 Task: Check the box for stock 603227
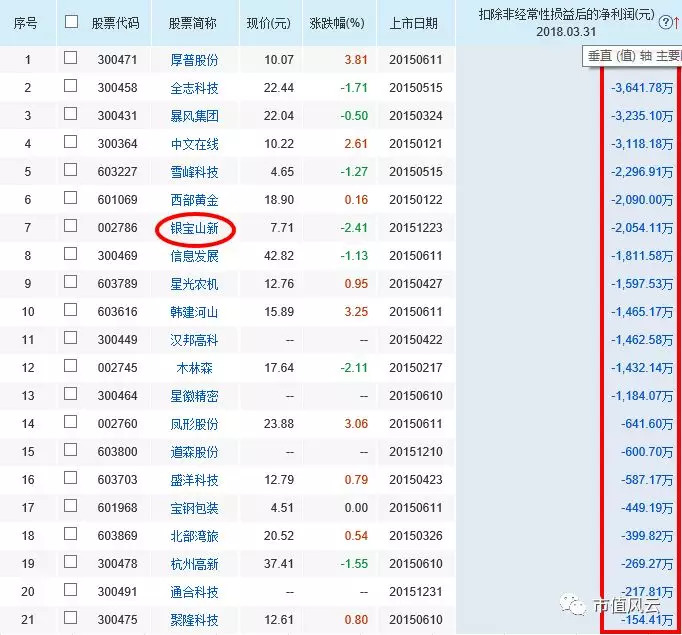pyautogui.click(x=70, y=170)
